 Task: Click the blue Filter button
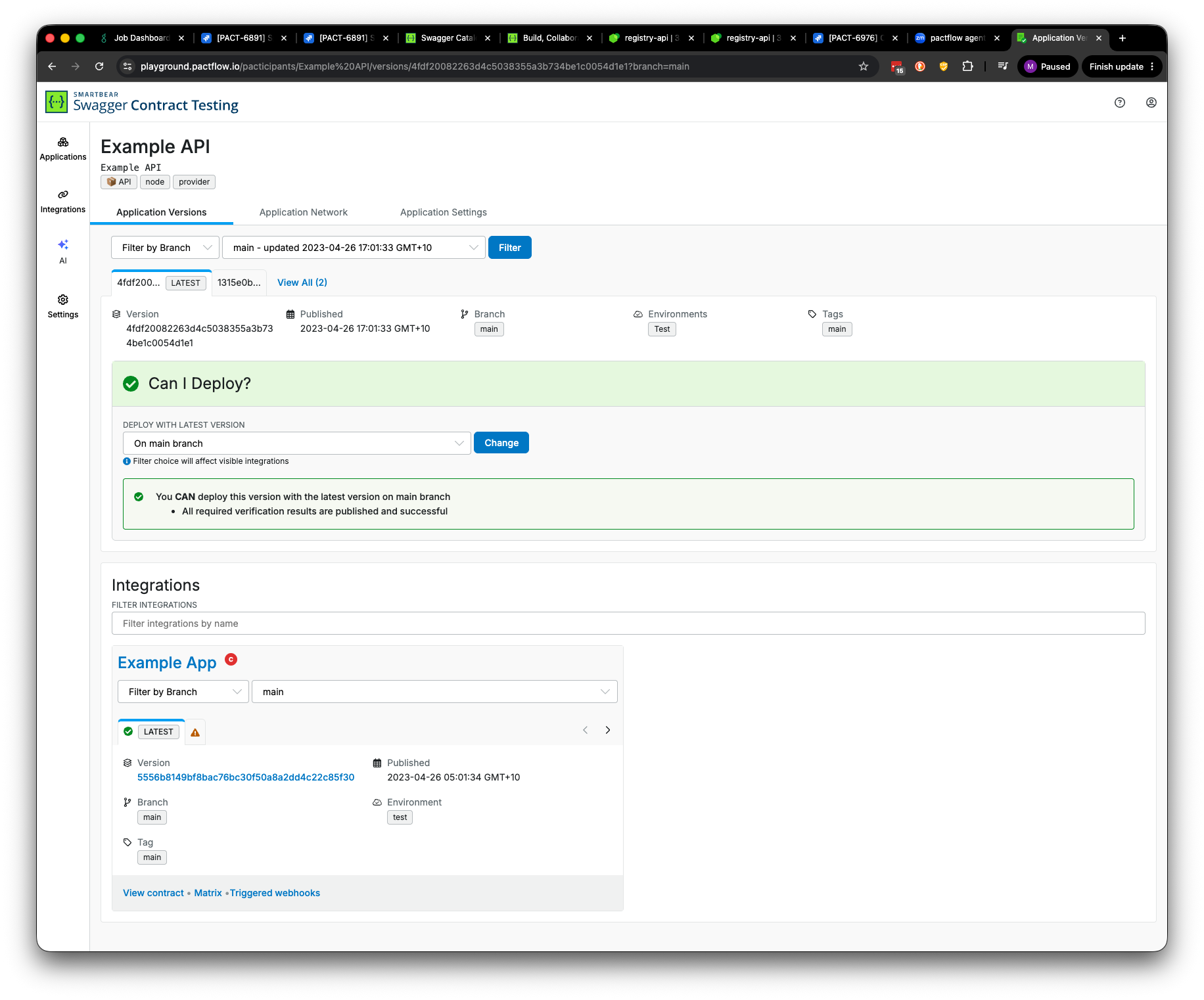point(510,248)
